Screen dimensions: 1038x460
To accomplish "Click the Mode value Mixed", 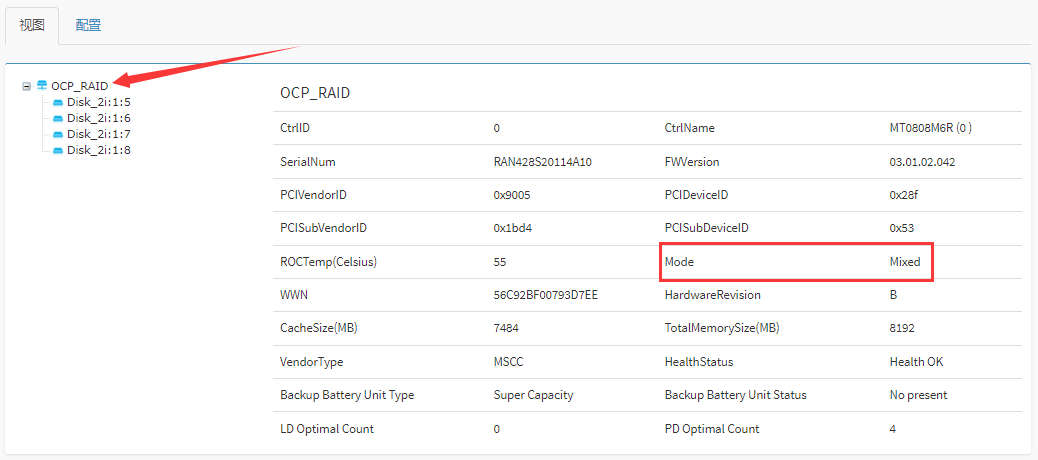I will (904, 262).
